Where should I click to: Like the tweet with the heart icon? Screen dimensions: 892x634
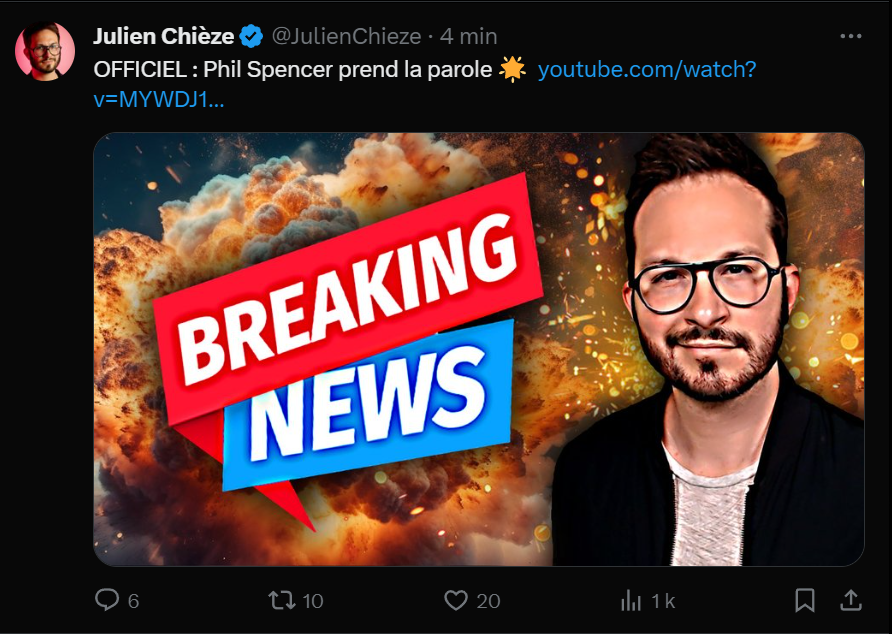(456, 600)
